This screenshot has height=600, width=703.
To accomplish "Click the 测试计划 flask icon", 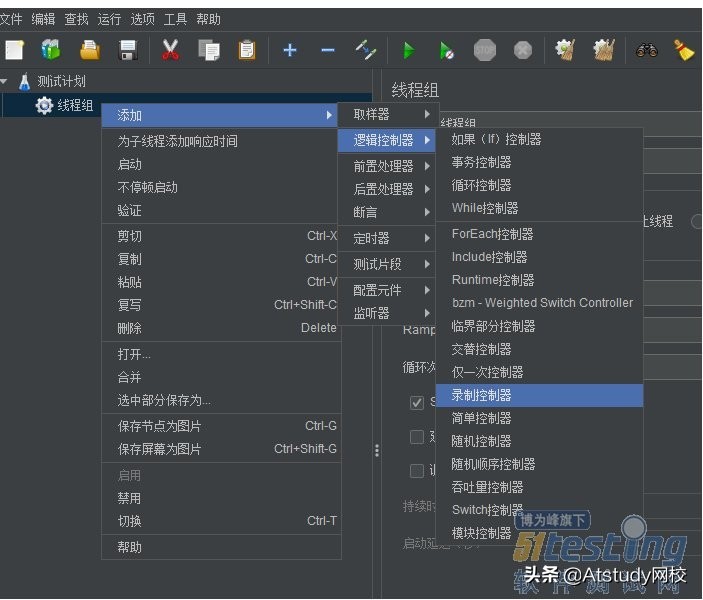I will tap(25, 82).
